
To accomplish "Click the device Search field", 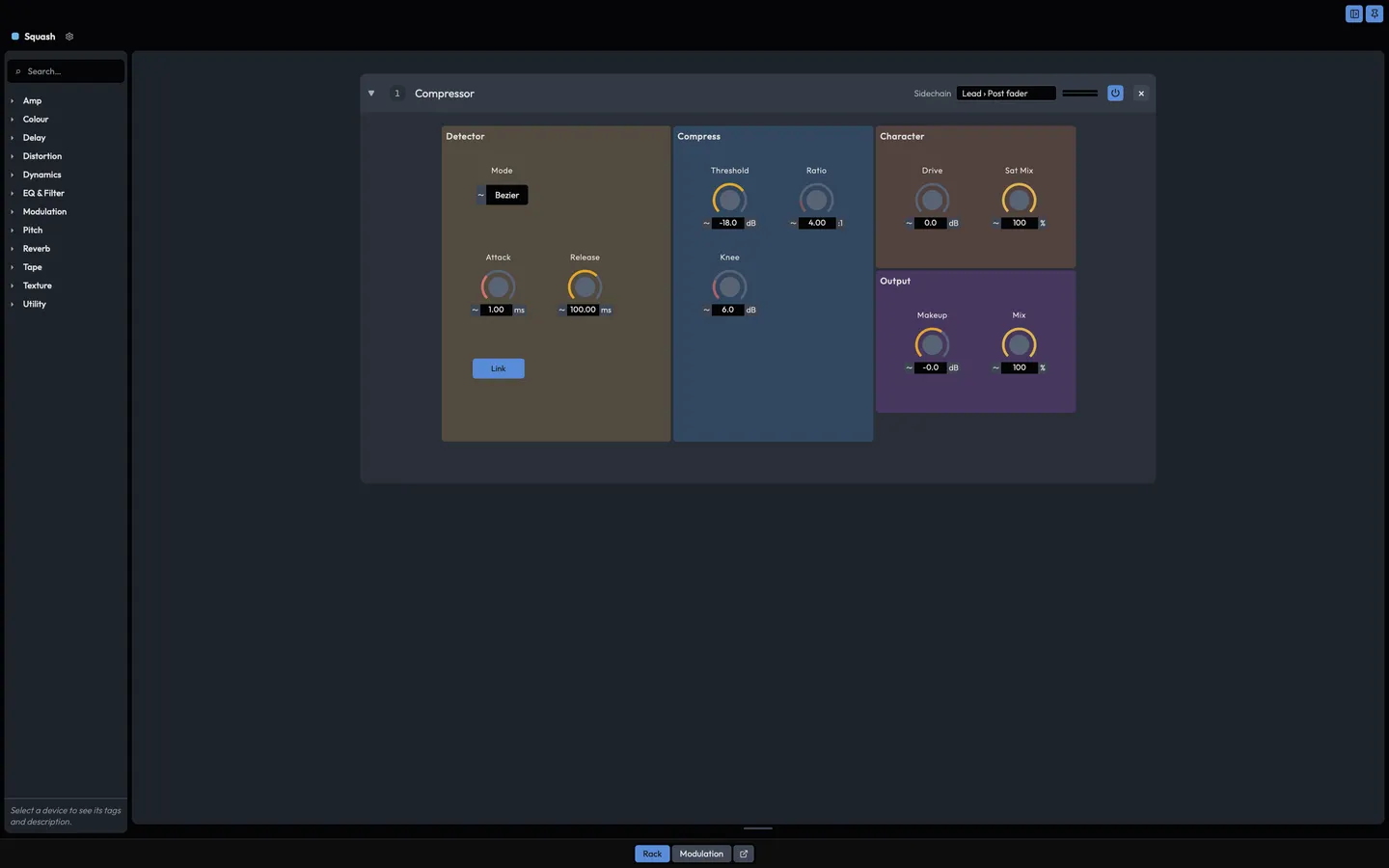I will 66,71.
